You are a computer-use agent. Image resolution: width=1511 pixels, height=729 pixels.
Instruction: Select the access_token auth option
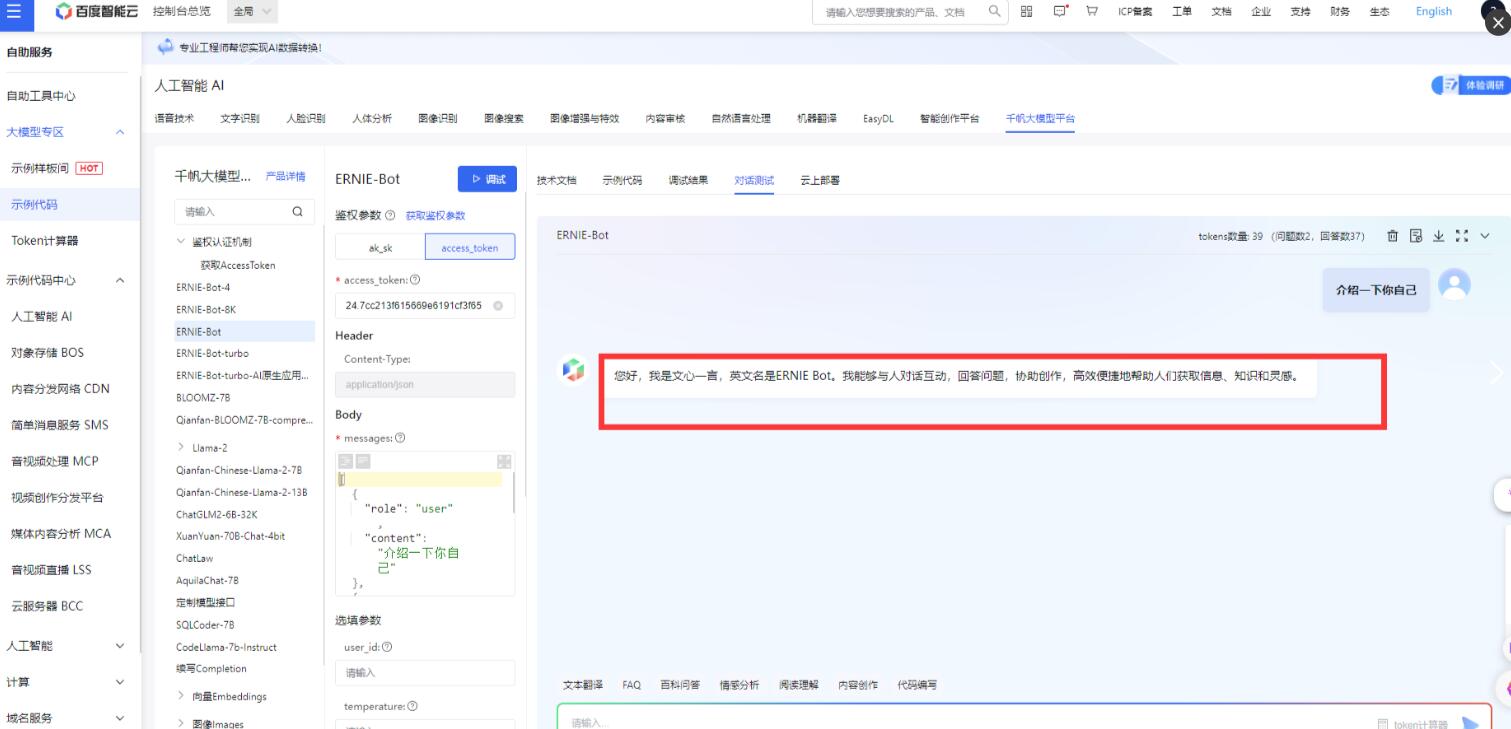coord(470,247)
